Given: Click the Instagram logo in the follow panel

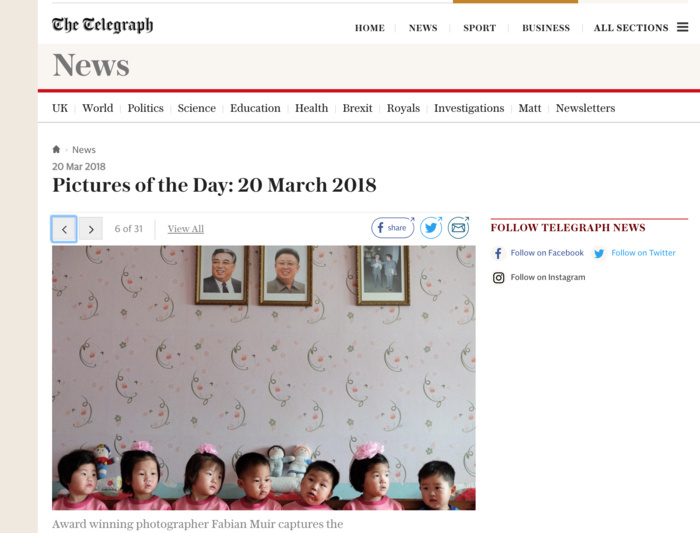Looking at the screenshot, I should [498, 278].
